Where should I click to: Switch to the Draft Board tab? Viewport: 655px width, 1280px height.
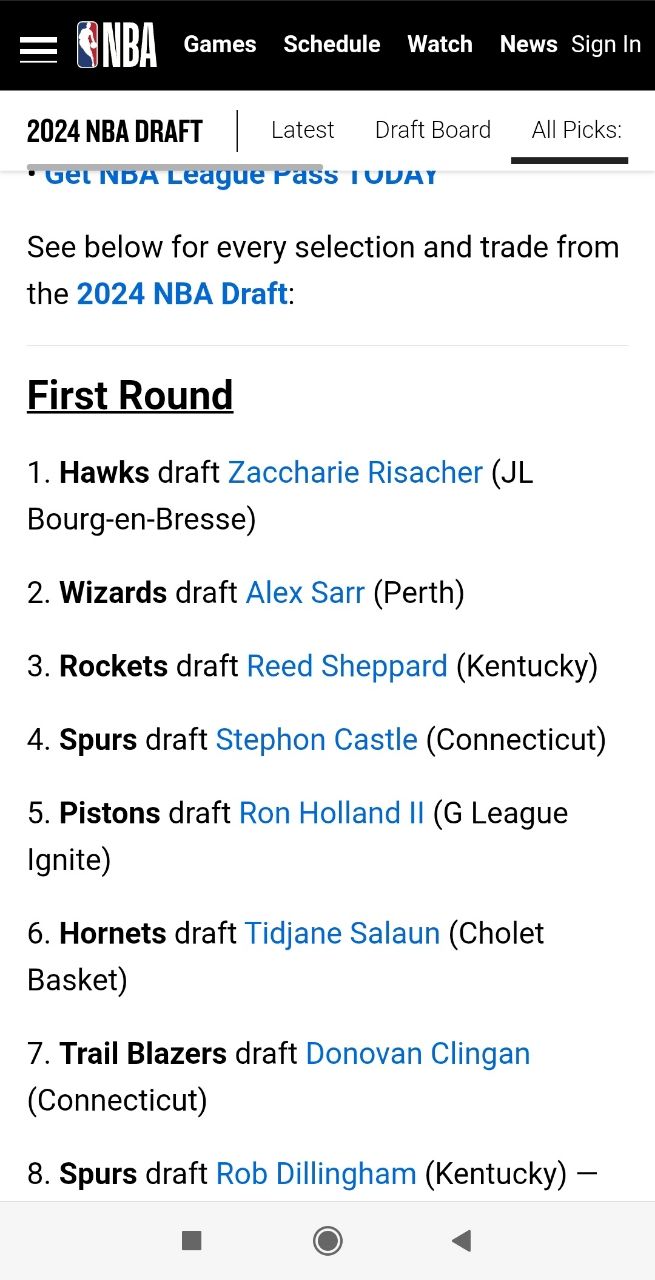pos(432,130)
